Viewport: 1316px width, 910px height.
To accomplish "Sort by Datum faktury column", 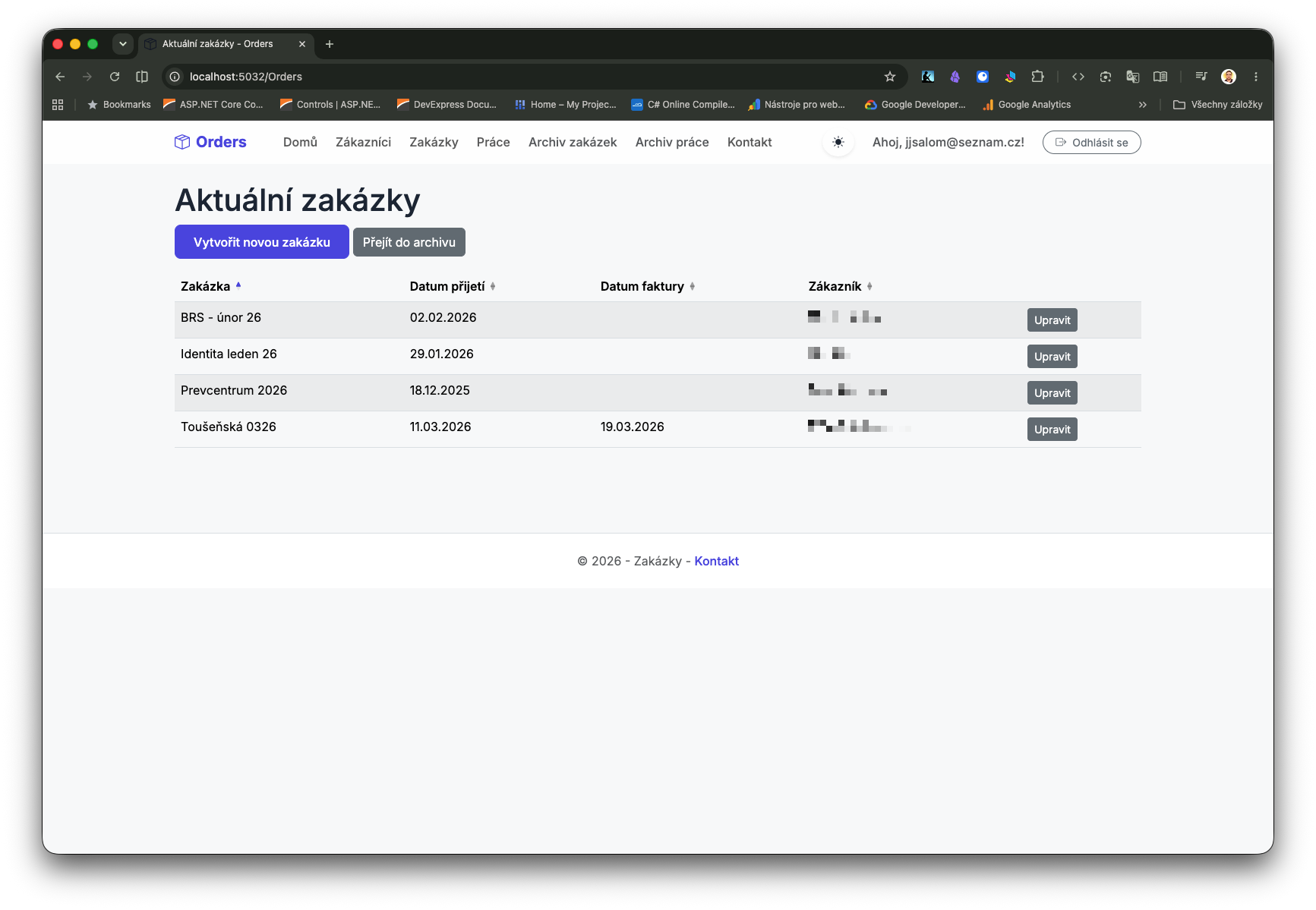I will click(648, 286).
